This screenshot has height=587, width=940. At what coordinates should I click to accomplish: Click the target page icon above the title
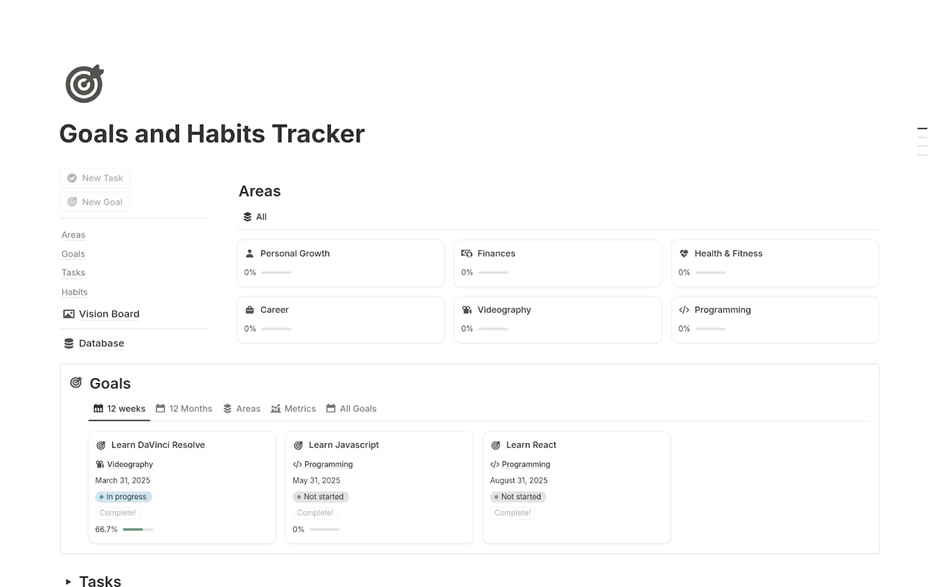tap(84, 84)
